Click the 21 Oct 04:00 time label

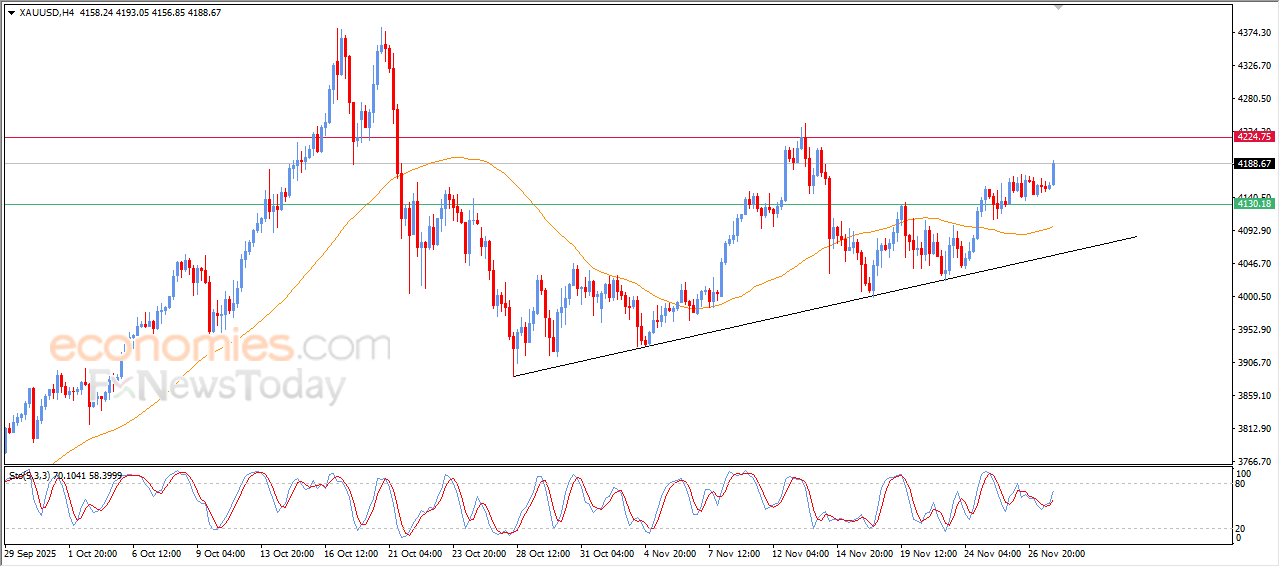pos(416,553)
